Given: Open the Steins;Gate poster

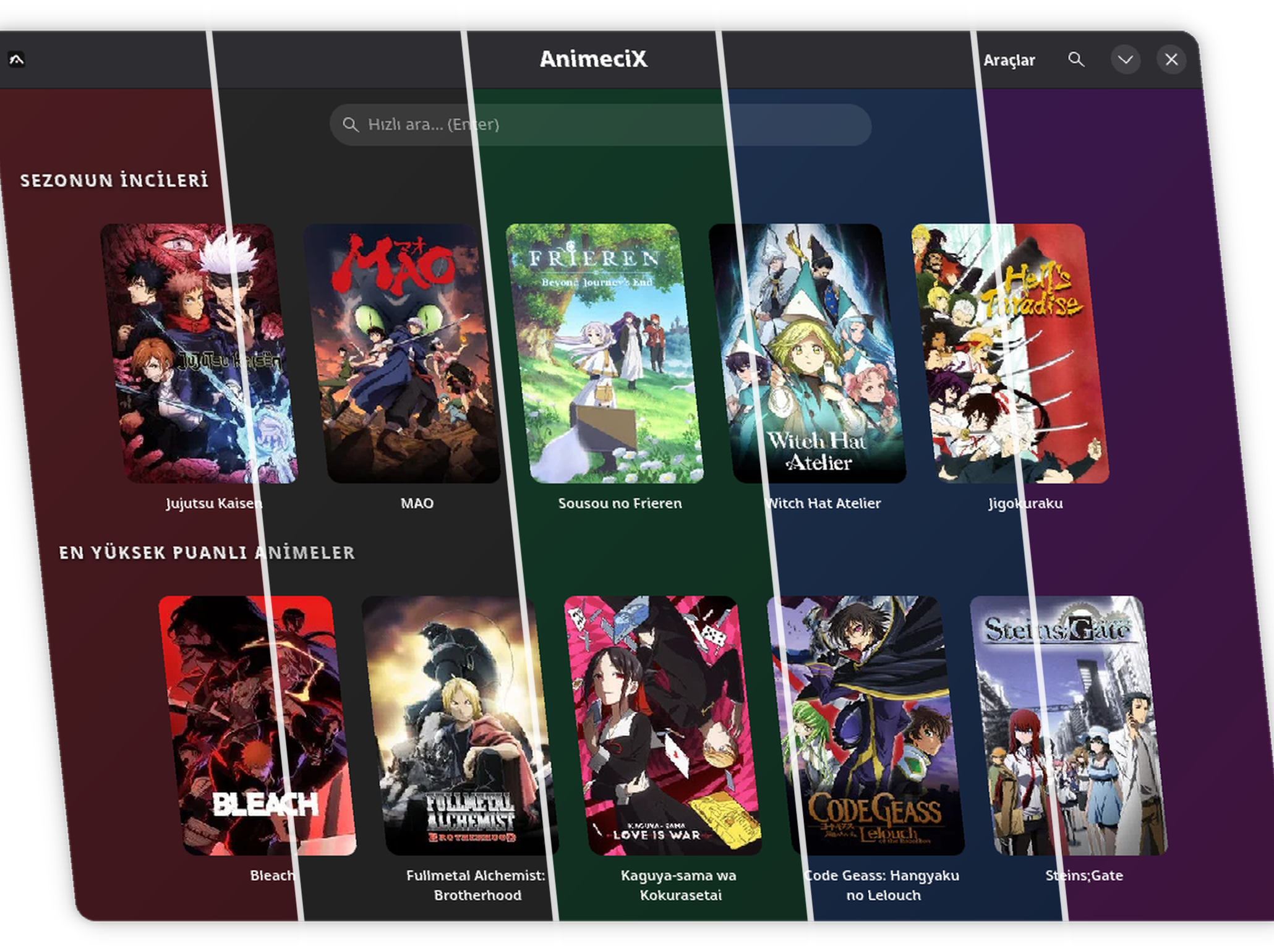Looking at the screenshot, I should [1069, 726].
